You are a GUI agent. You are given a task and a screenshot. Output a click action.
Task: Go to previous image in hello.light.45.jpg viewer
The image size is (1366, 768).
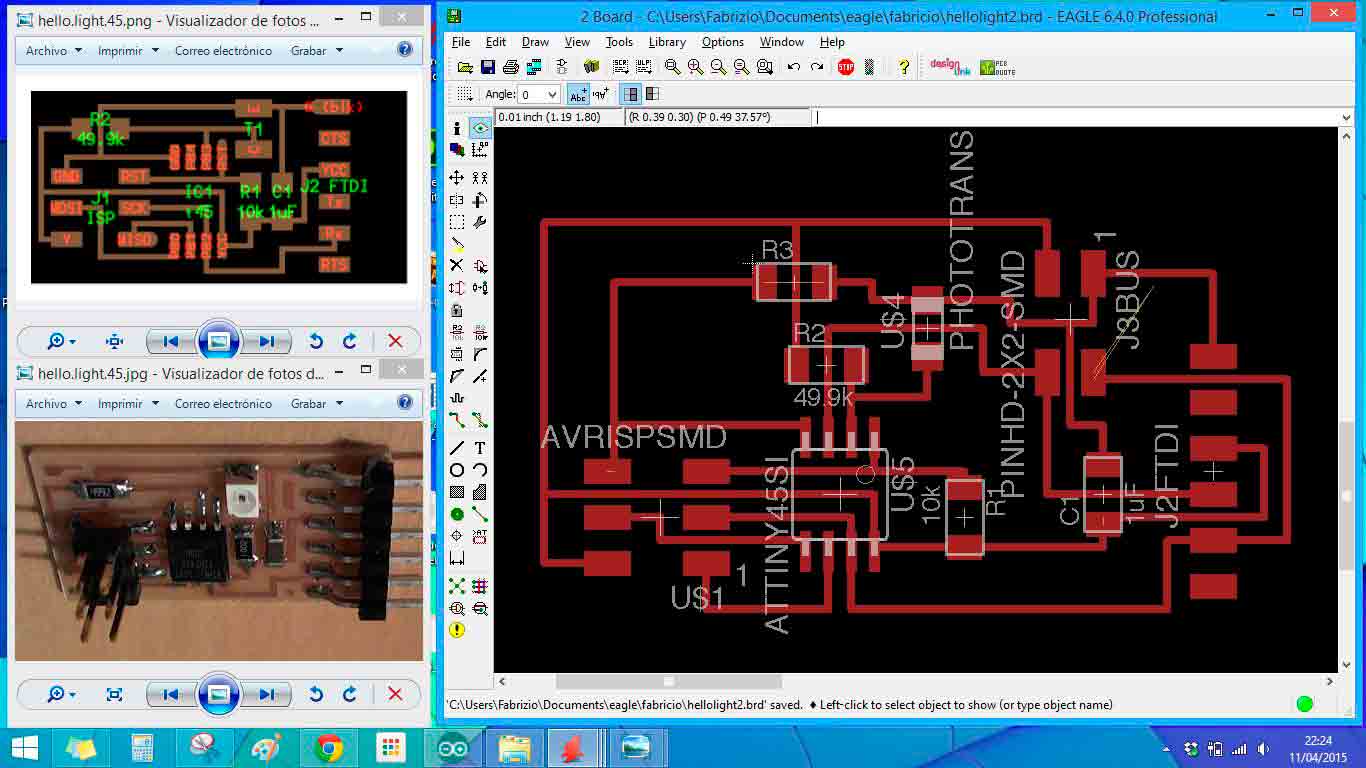(169, 694)
